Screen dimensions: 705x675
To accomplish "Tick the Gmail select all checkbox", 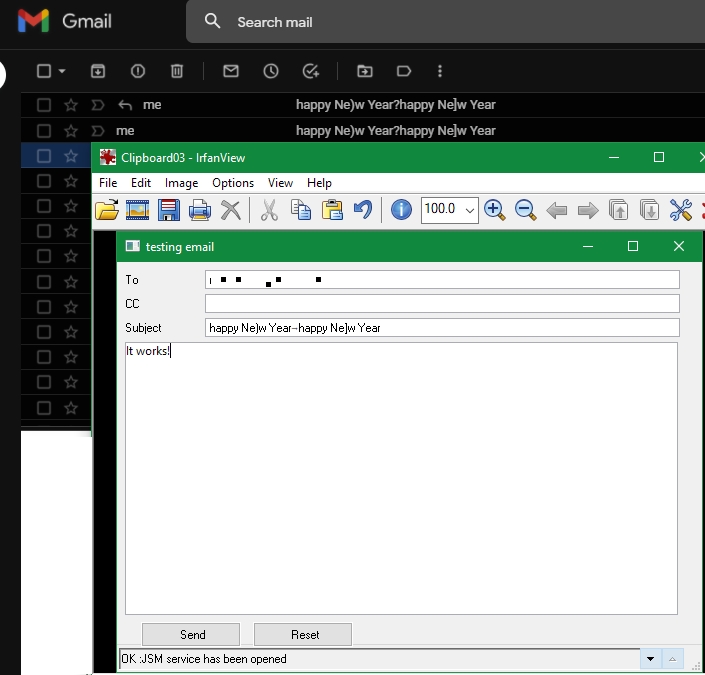I will click(x=44, y=71).
